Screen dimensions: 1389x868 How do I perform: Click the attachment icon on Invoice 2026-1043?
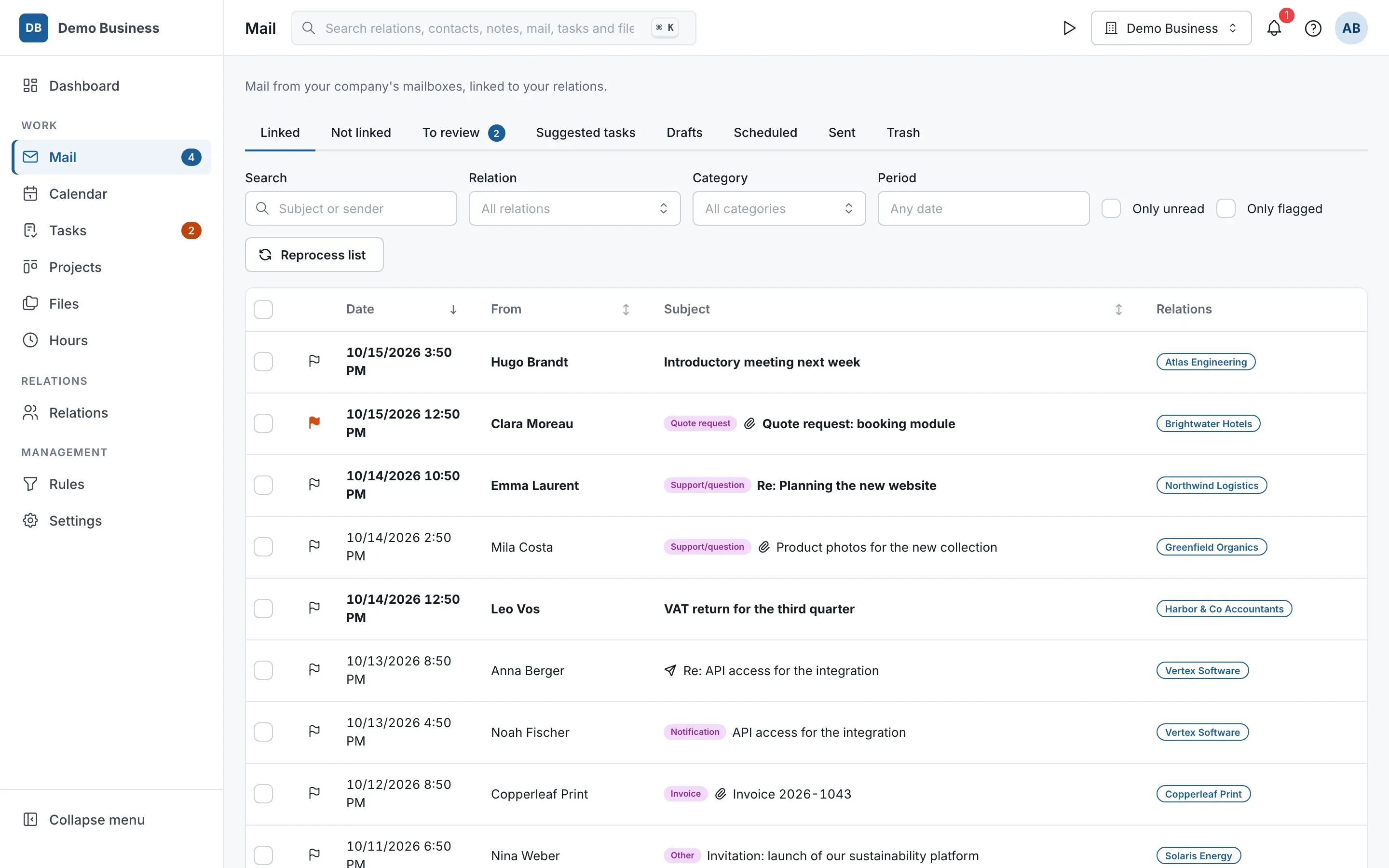pyautogui.click(x=721, y=794)
